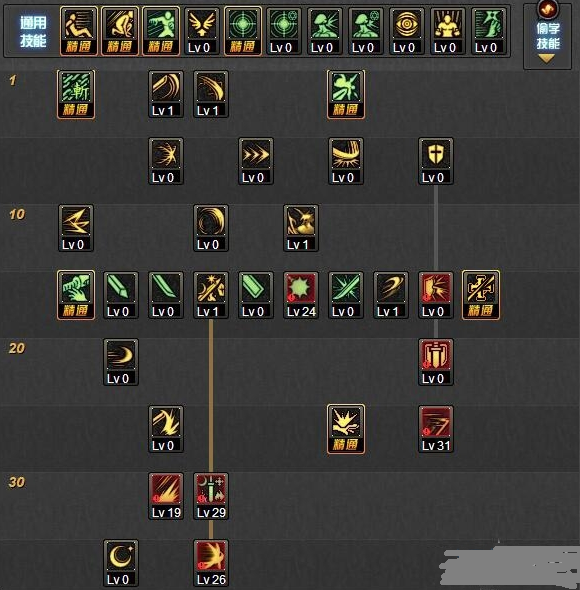Select the mastered green bug skill in row 1
The image size is (580, 590).
346,94
